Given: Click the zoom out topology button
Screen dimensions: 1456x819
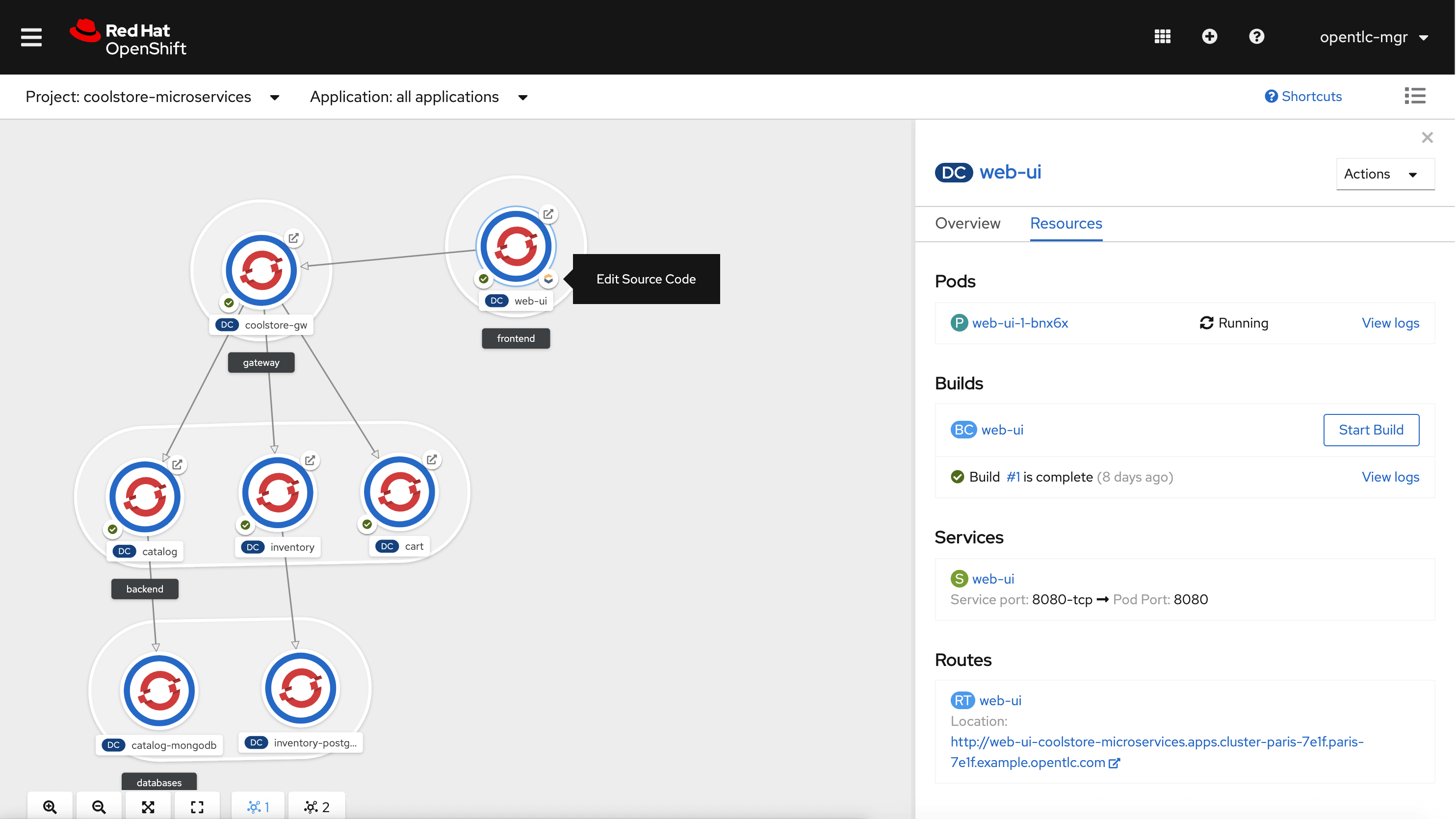Looking at the screenshot, I should click(99, 807).
